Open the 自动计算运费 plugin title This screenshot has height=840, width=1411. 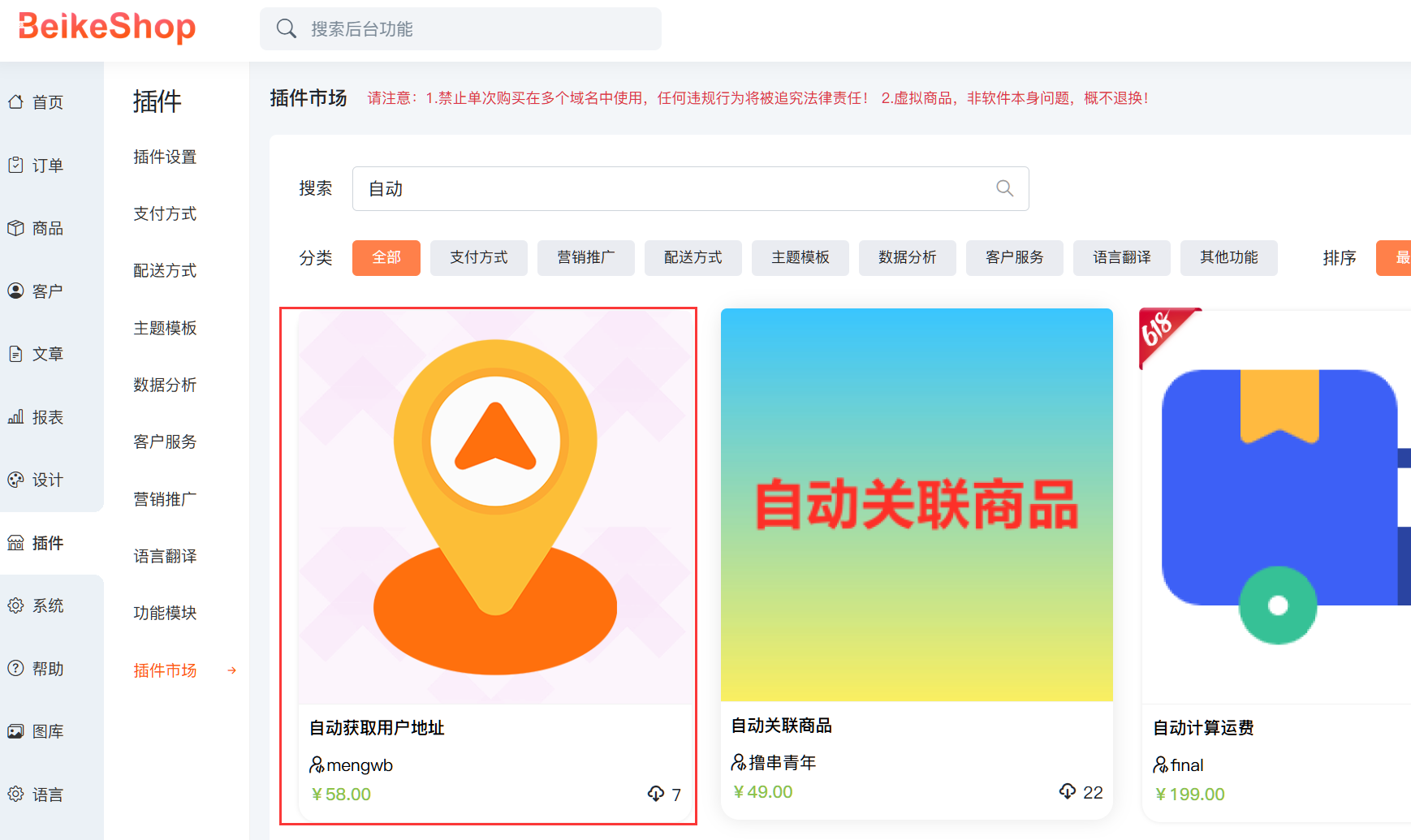(1203, 728)
